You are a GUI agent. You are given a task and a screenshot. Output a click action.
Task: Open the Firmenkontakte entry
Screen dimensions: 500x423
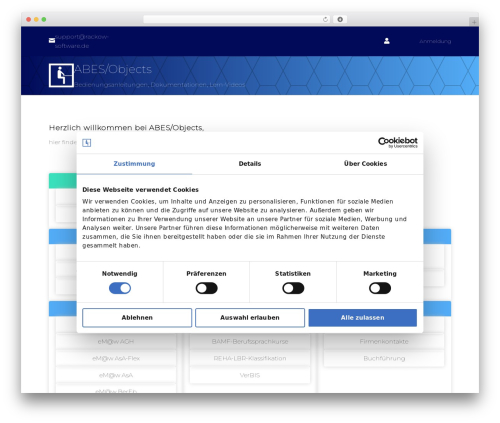(x=384, y=342)
